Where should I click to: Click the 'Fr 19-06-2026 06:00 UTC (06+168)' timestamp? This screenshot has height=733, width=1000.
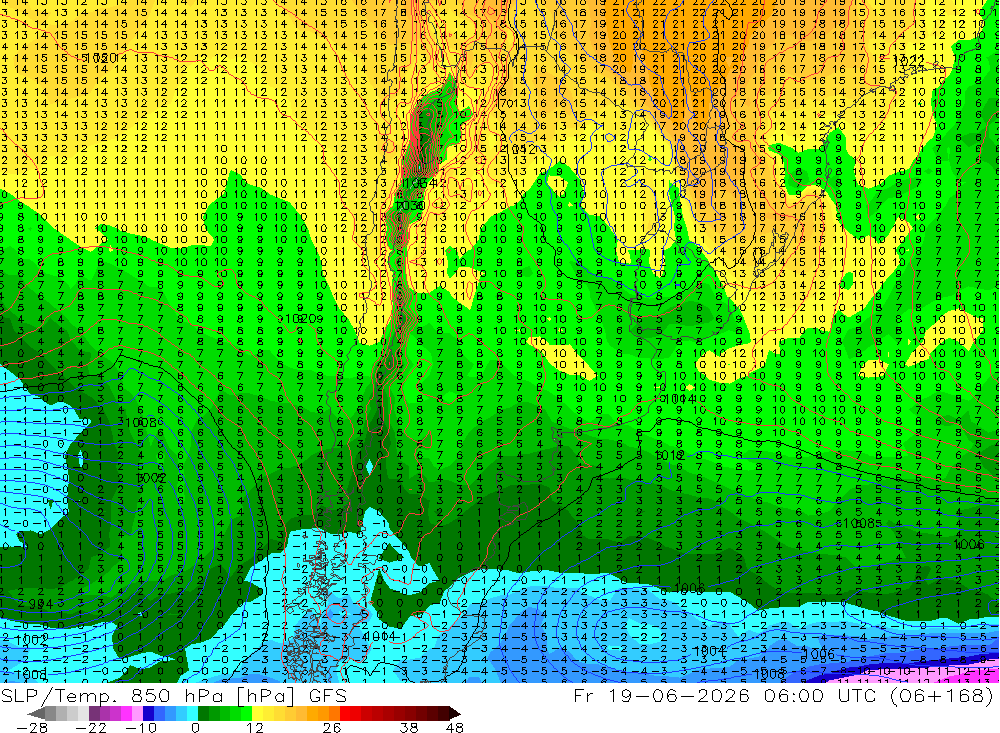point(784,695)
